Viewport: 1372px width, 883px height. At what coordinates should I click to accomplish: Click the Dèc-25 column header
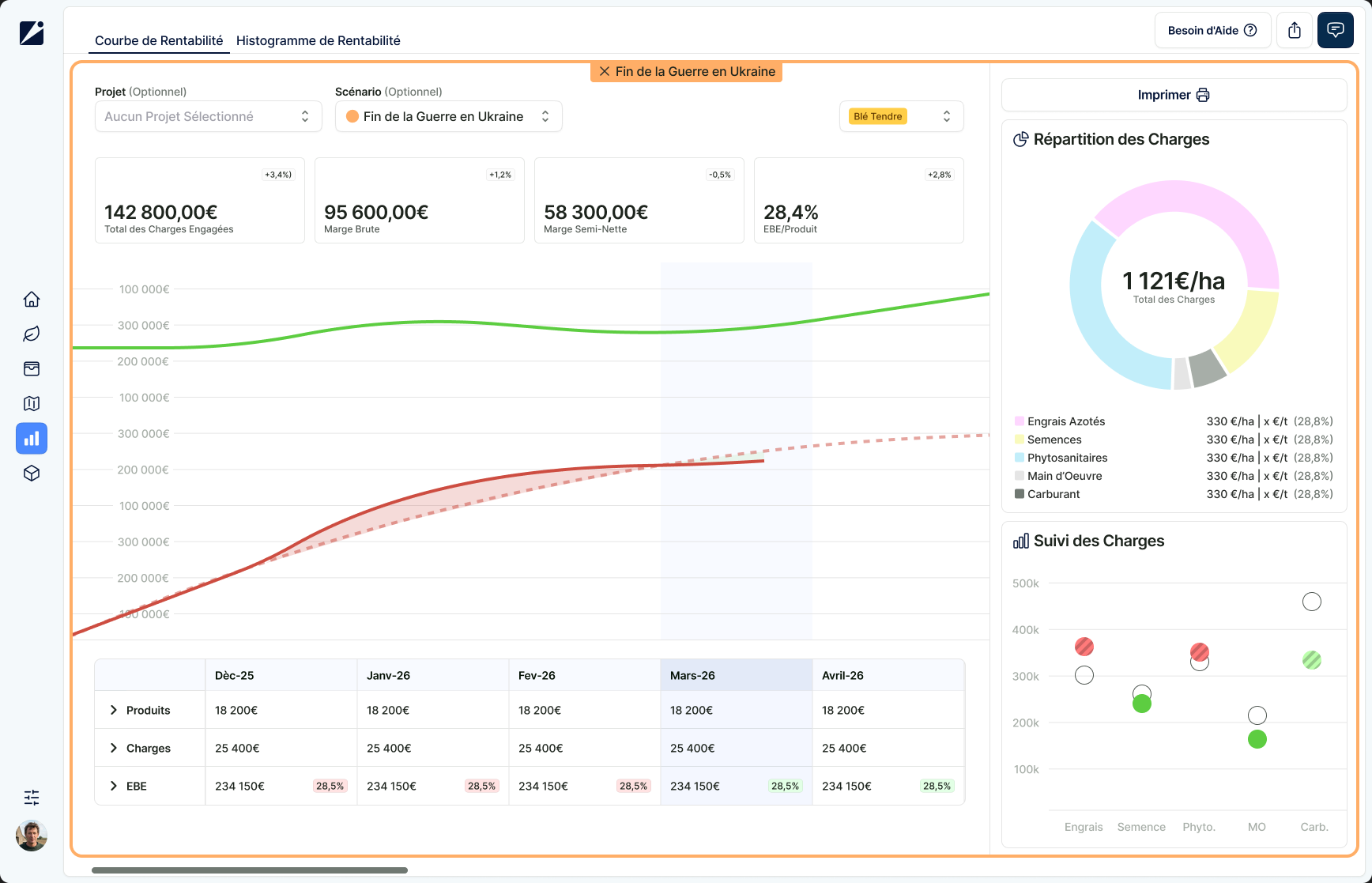coord(281,675)
